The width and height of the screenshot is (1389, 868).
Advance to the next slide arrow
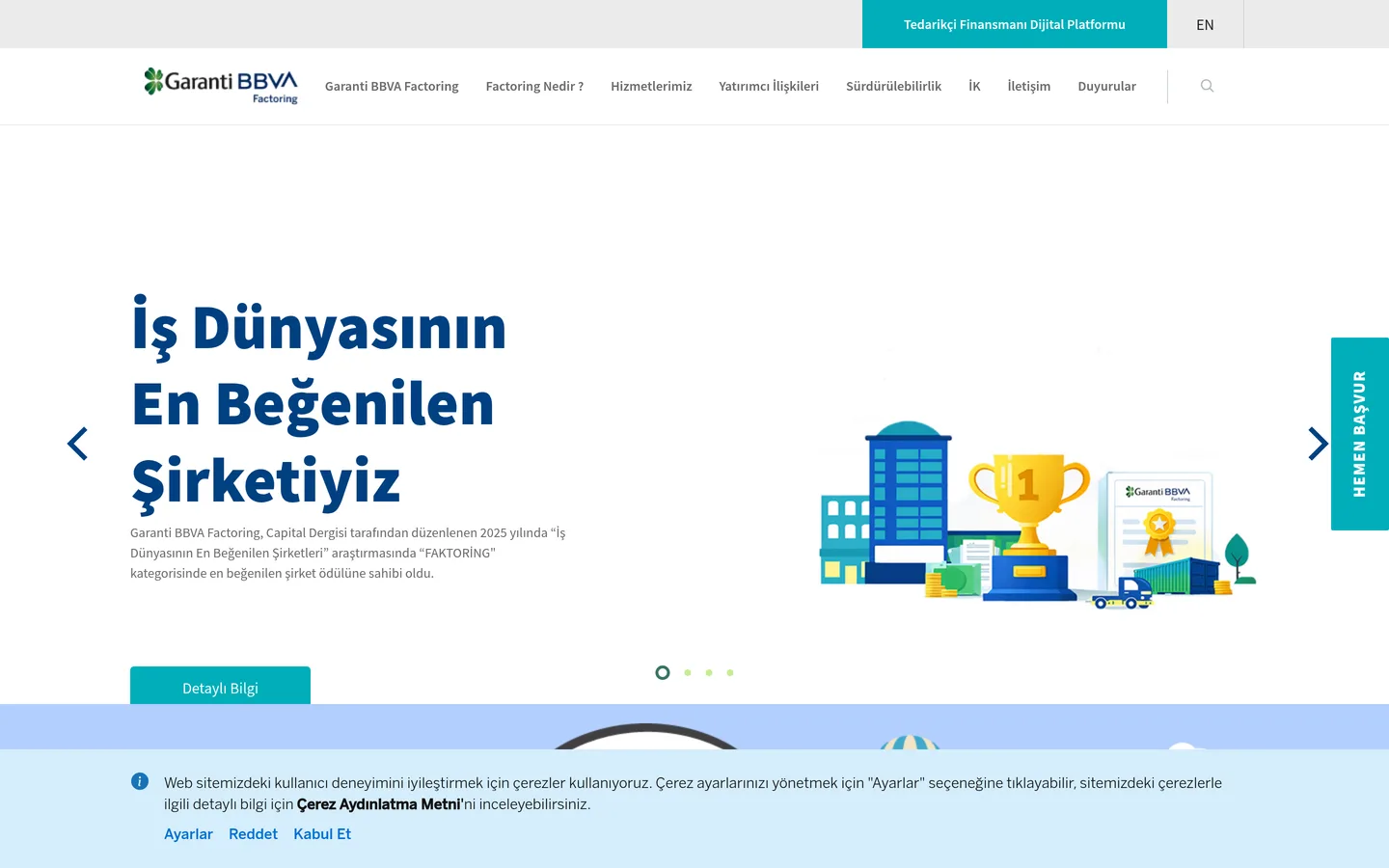[1318, 444]
